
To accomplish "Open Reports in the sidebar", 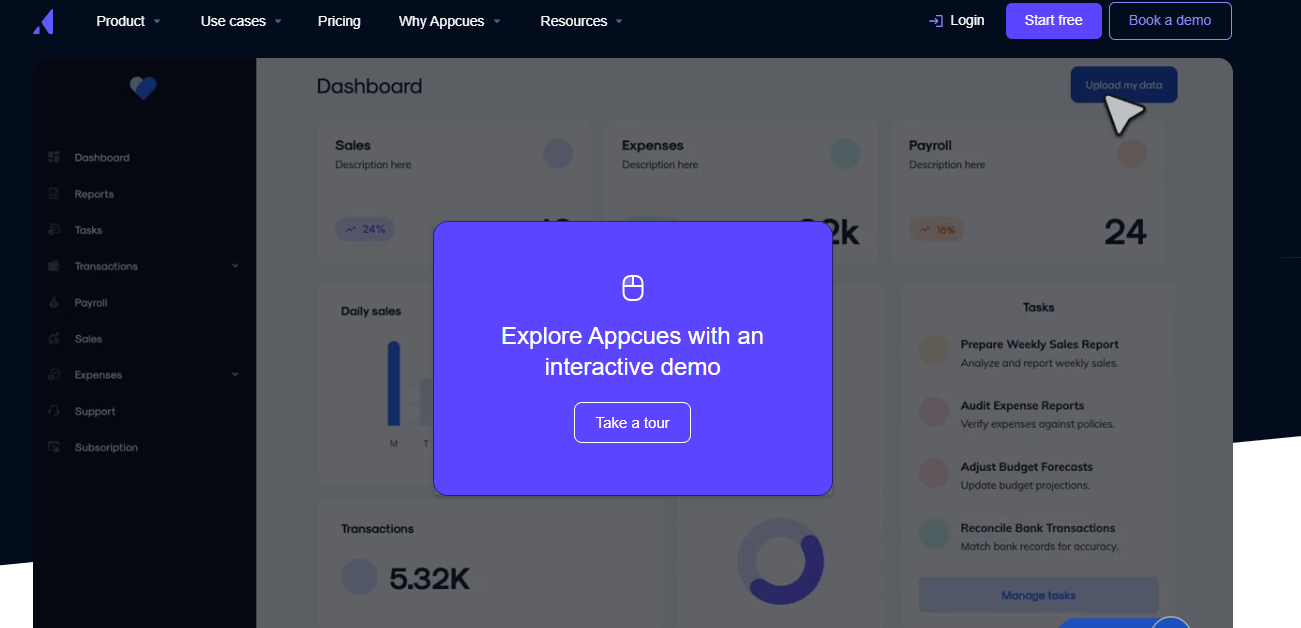I will [x=94, y=194].
